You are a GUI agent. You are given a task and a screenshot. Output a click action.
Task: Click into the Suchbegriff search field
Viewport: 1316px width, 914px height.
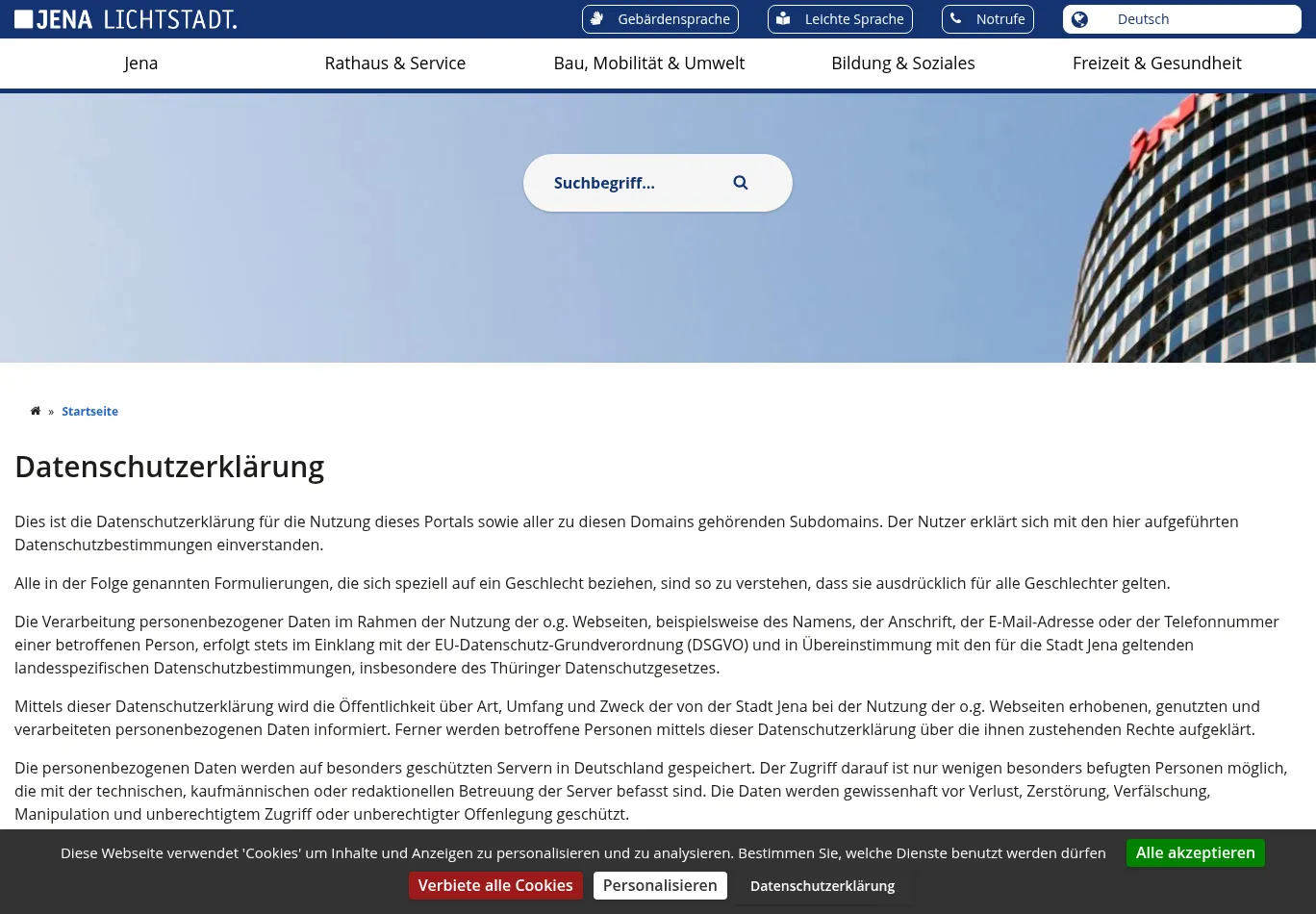(x=625, y=183)
